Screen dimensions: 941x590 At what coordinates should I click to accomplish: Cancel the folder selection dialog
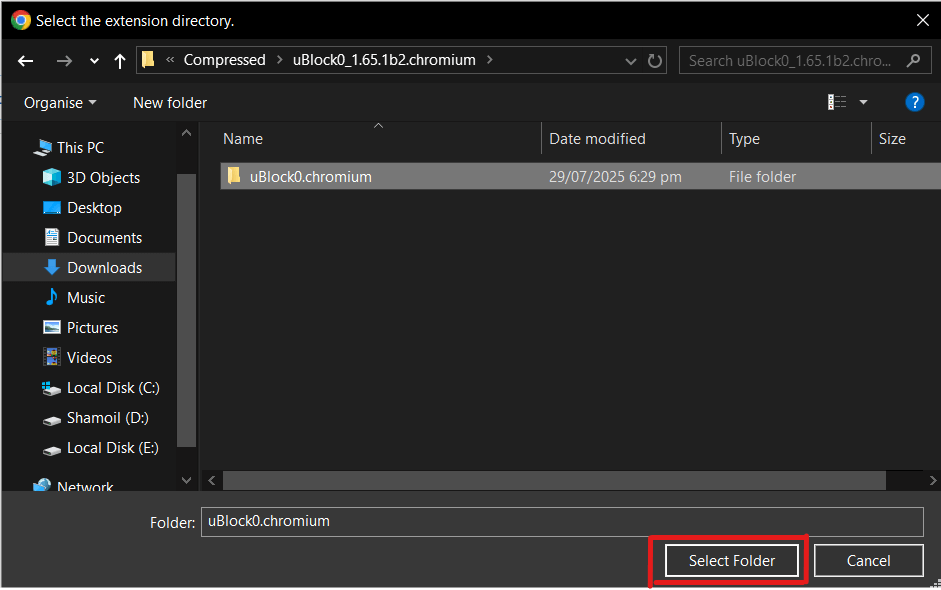[x=868, y=561]
